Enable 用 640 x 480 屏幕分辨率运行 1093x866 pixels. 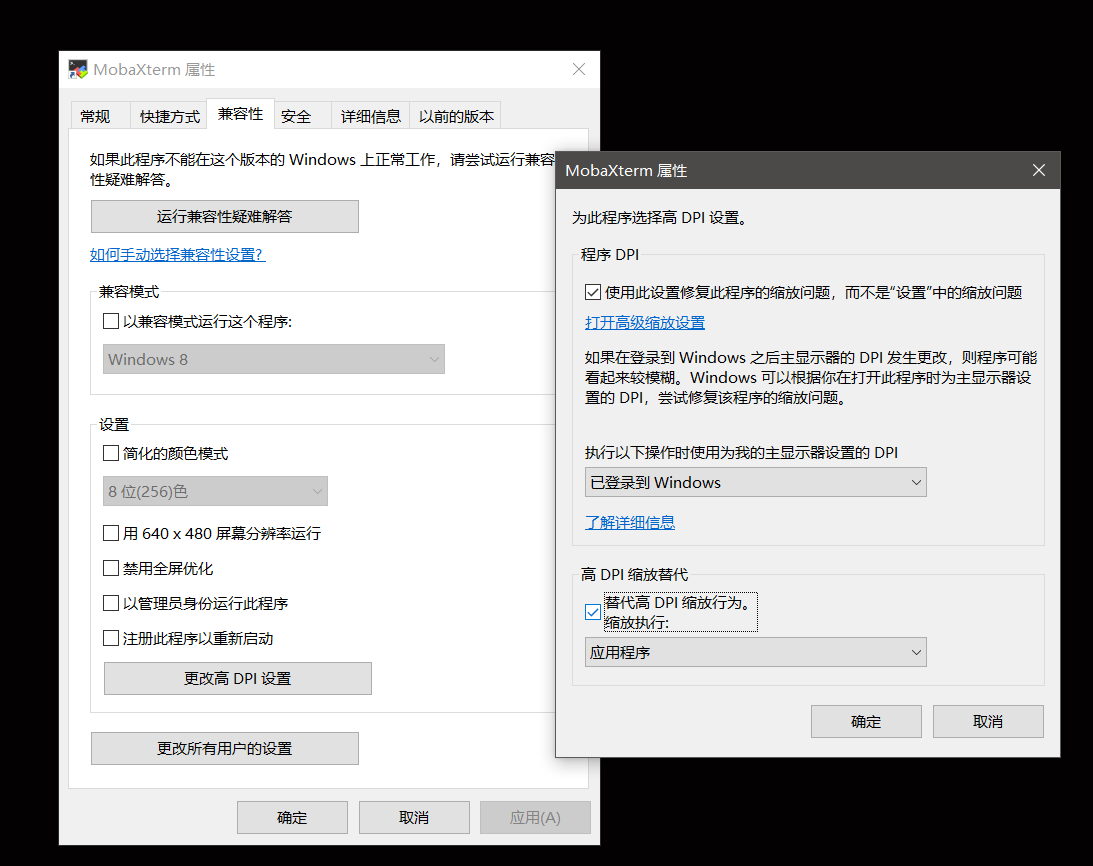[x=111, y=533]
